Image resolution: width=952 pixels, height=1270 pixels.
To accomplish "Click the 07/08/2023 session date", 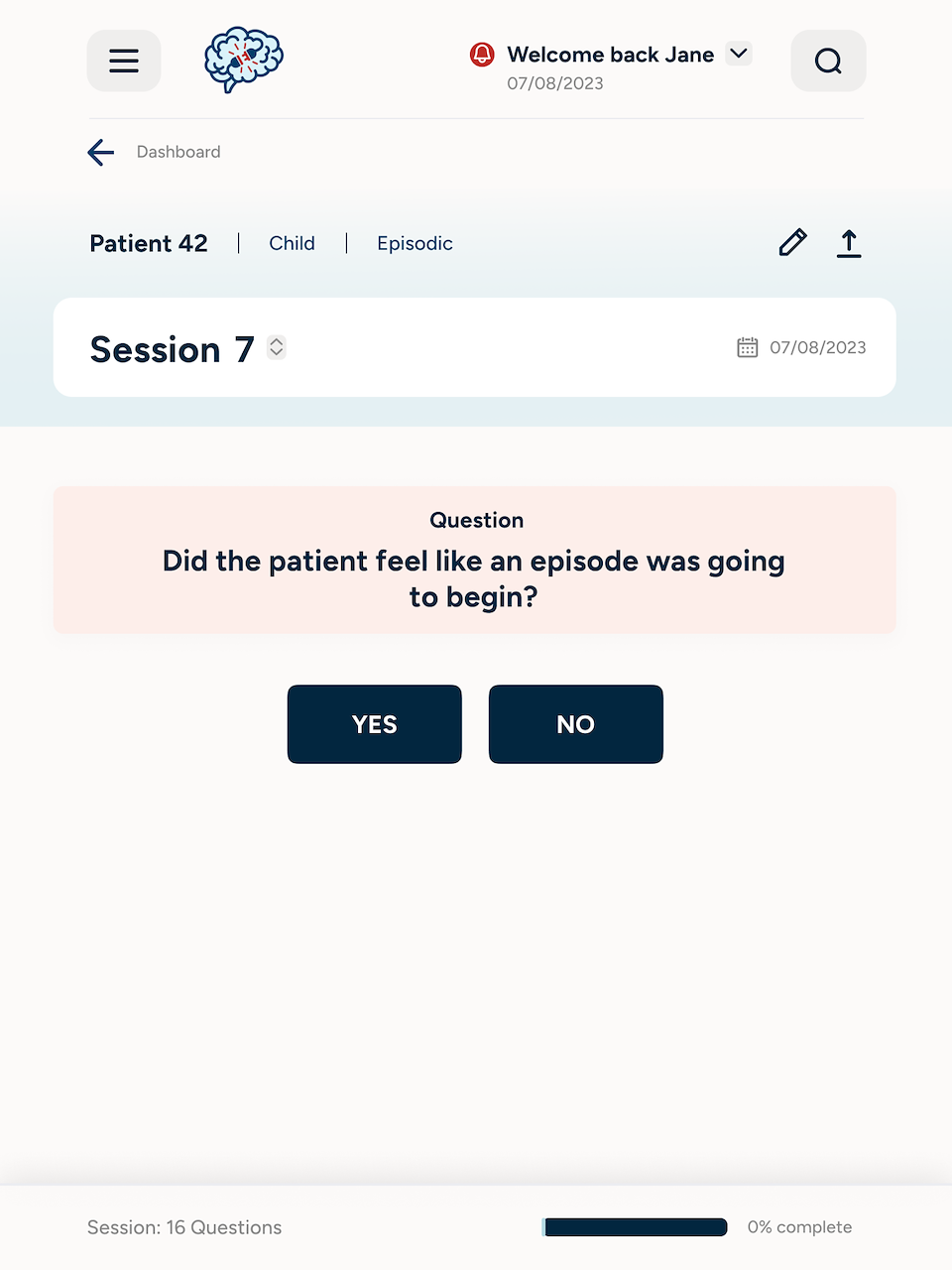I will 817,347.
